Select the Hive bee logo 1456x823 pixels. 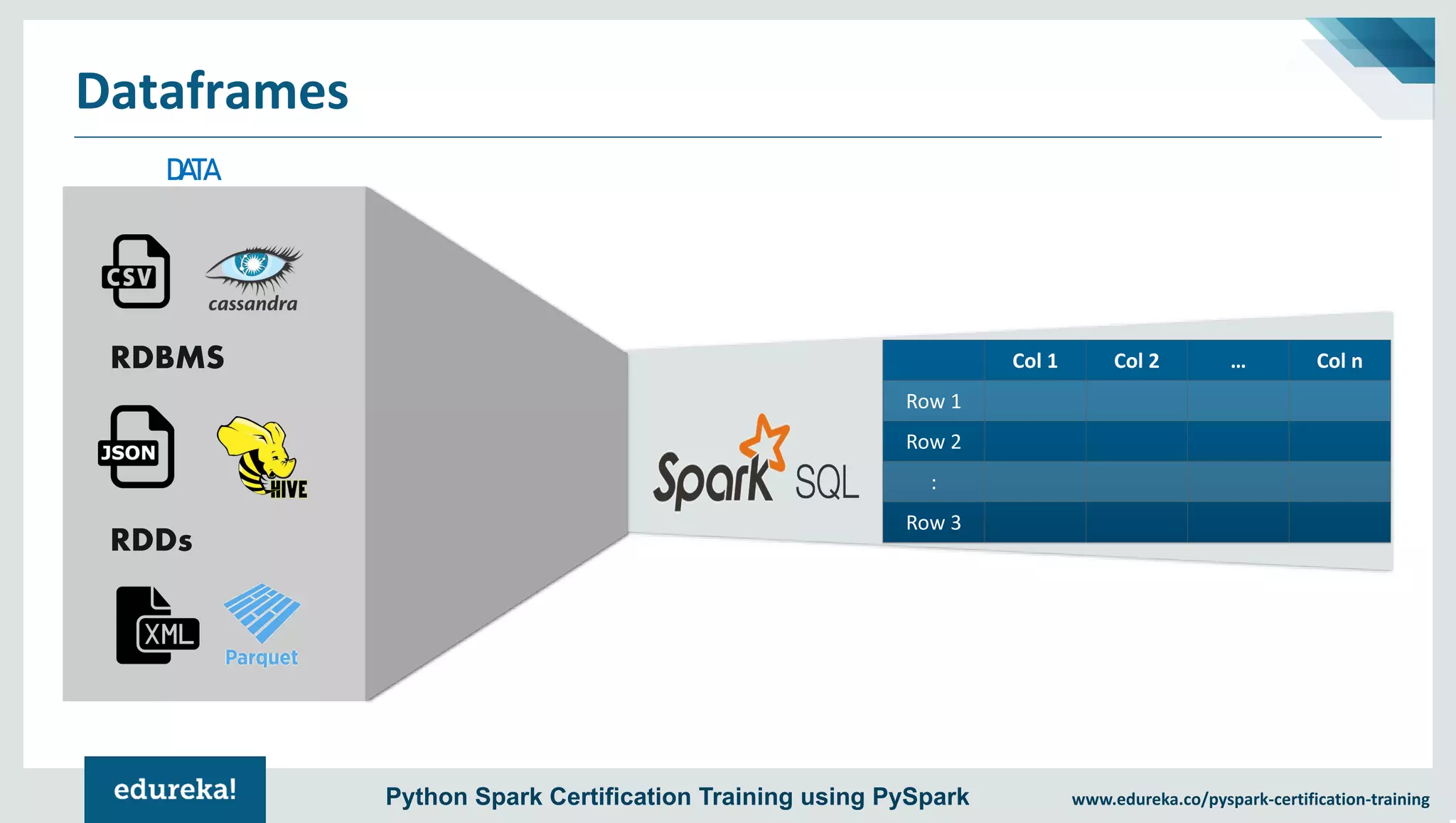262,457
